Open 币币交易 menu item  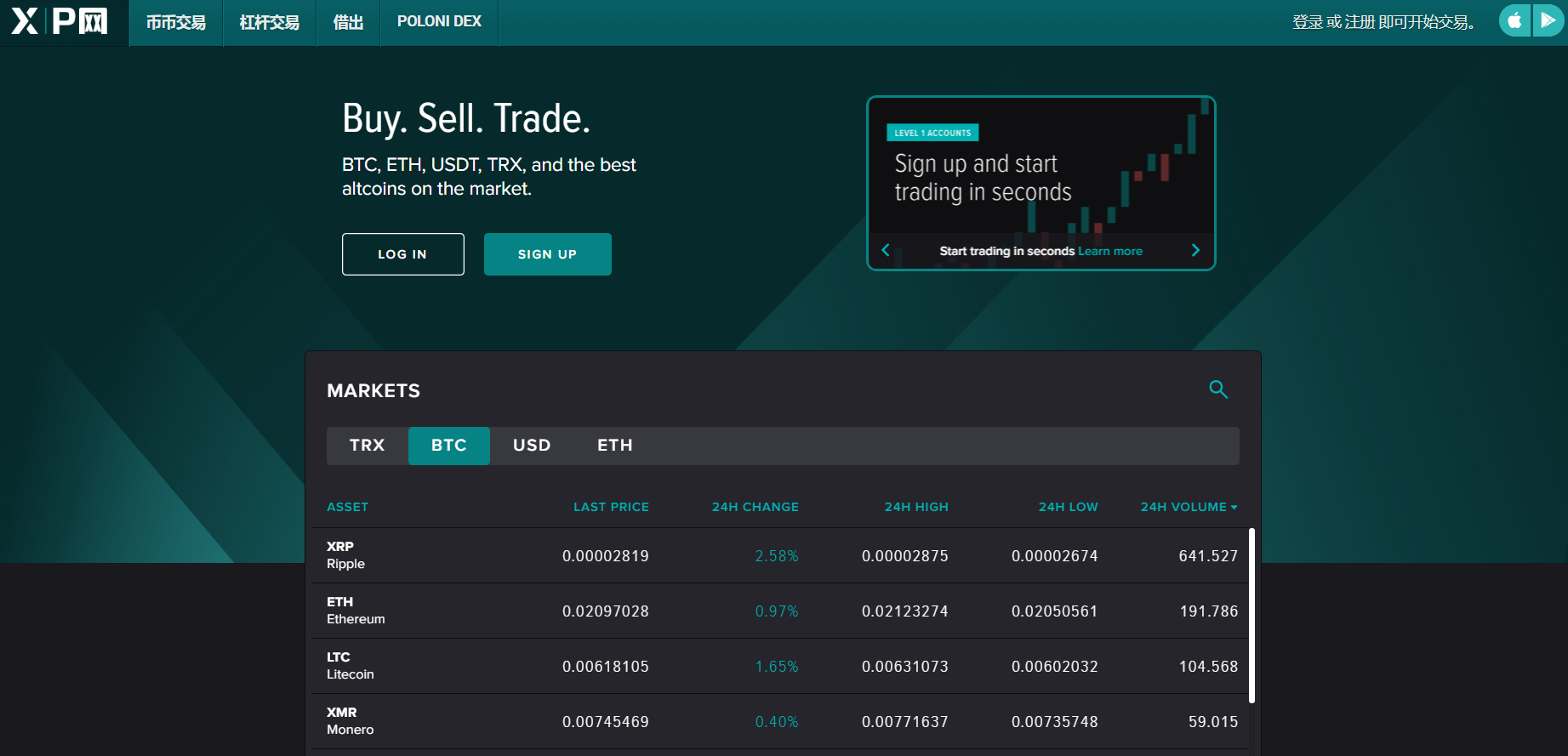click(176, 23)
